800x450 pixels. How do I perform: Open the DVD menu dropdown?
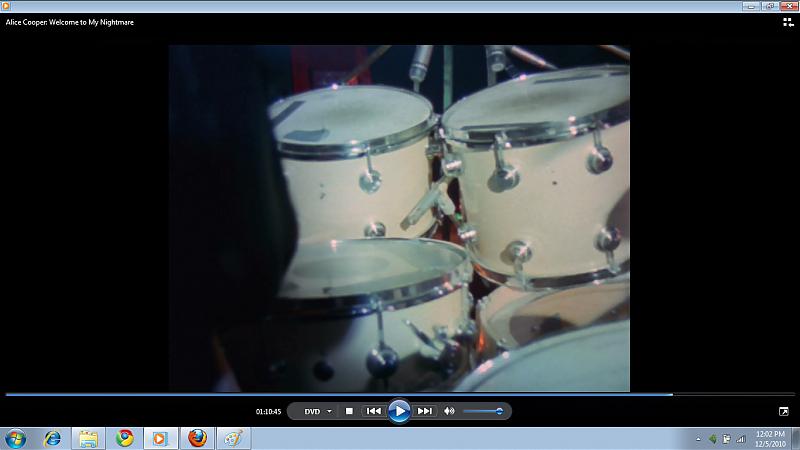[318, 411]
